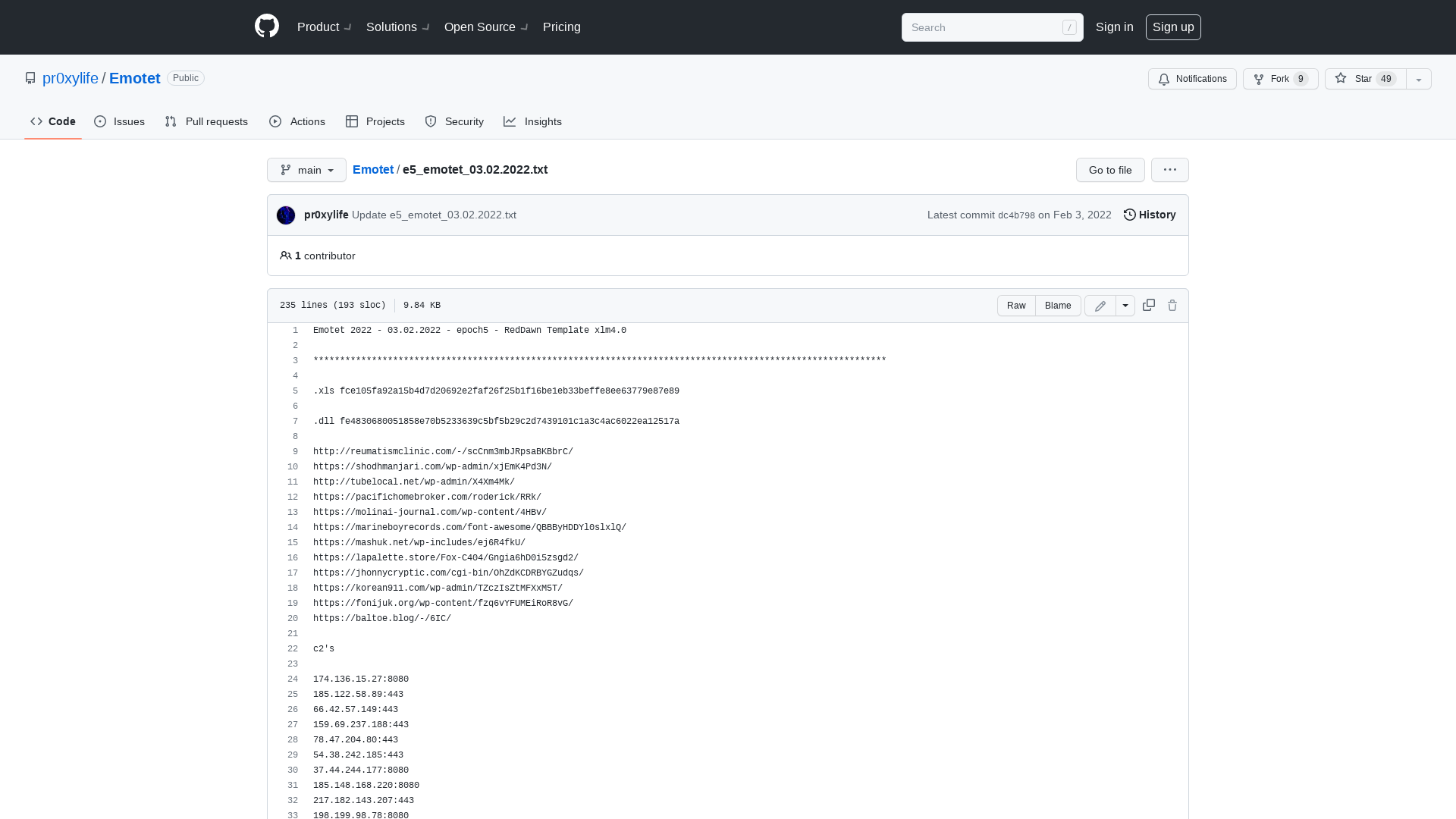The image size is (1456, 819).
Task: Open edit options dropdown arrow
Action: click(1125, 306)
